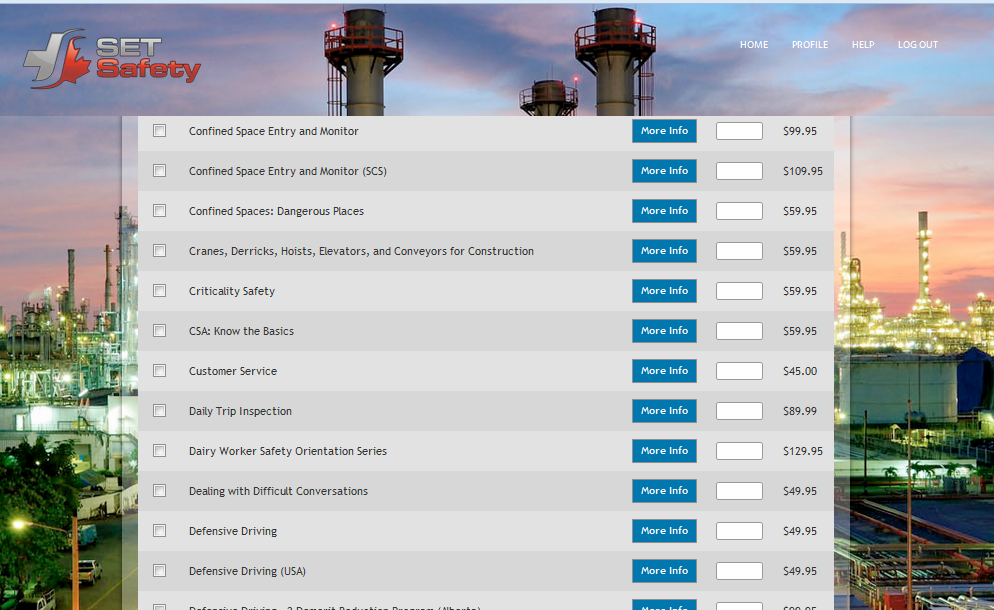Image resolution: width=994 pixels, height=610 pixels.
Task: Select the Daily Trip Inspection checkbox
Action: click(159, 410)
